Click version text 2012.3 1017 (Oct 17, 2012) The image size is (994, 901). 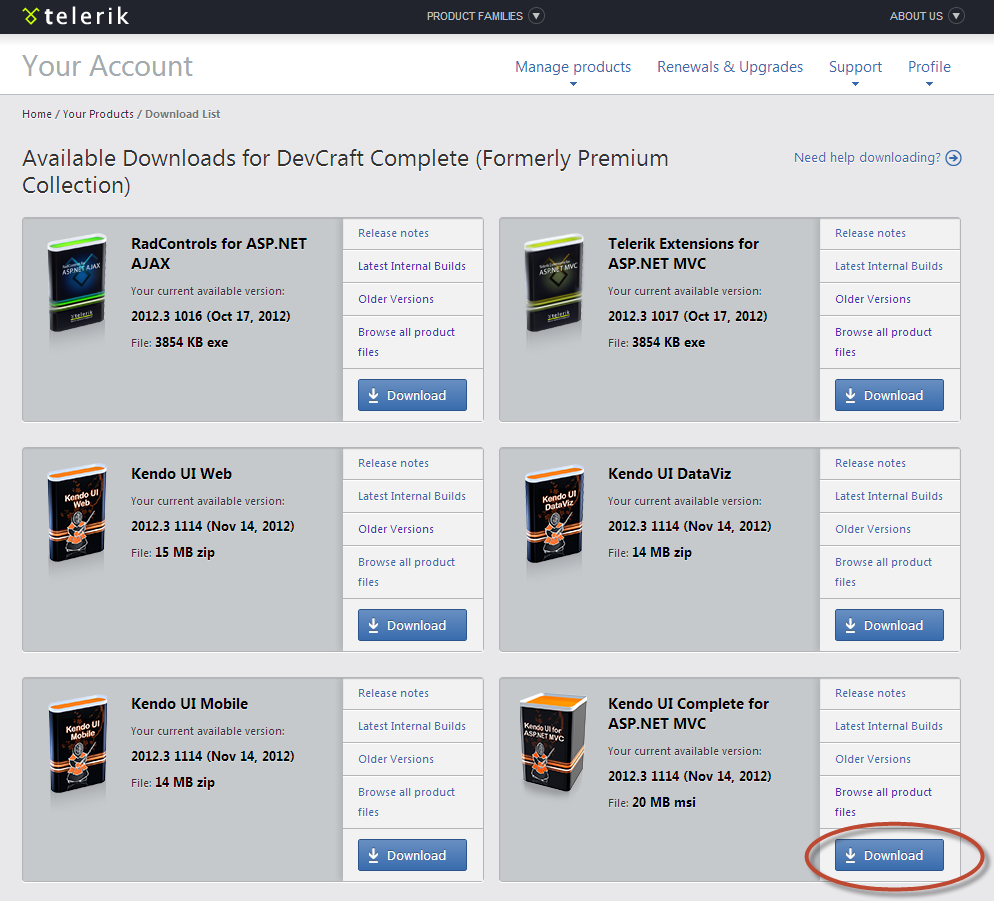688,316
